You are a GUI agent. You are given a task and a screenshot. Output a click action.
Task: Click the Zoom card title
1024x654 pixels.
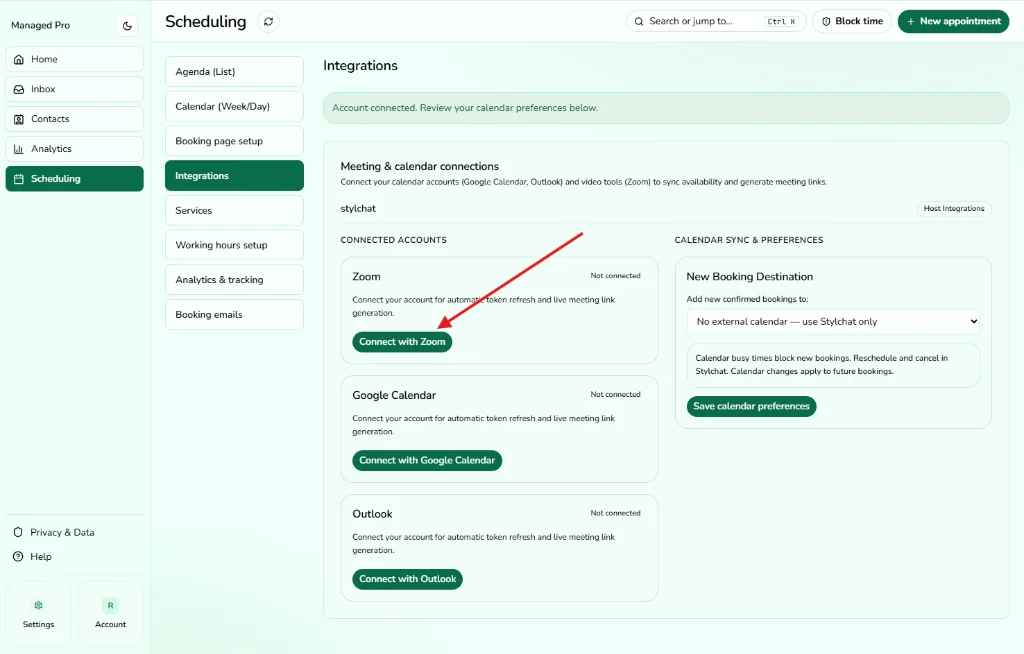coord(366,277)
